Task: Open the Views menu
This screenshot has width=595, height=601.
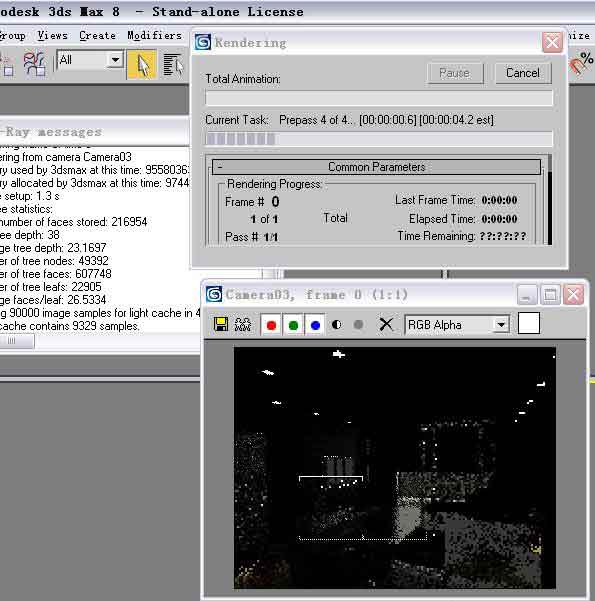Action: 53,36
